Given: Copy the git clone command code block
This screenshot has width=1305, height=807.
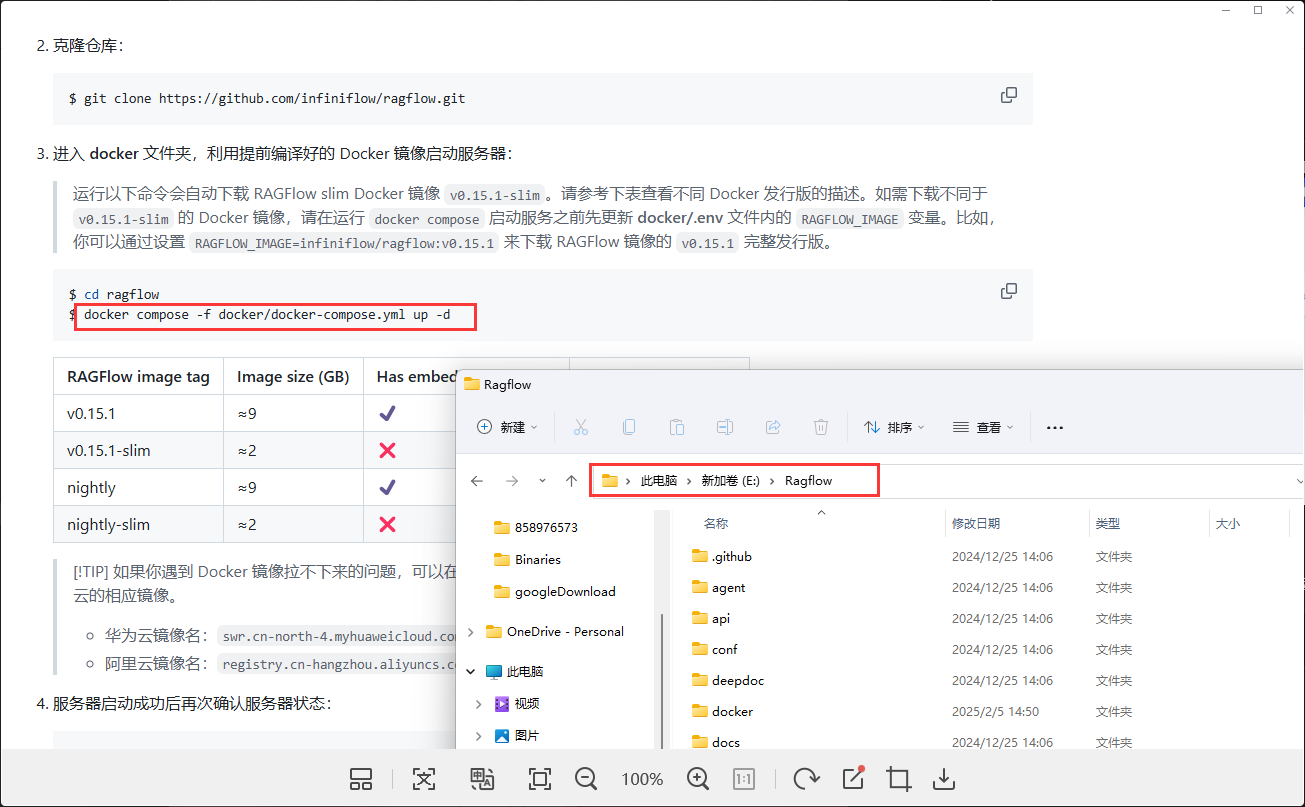Looking at the screenshot, I should [x=1009, y=95].
